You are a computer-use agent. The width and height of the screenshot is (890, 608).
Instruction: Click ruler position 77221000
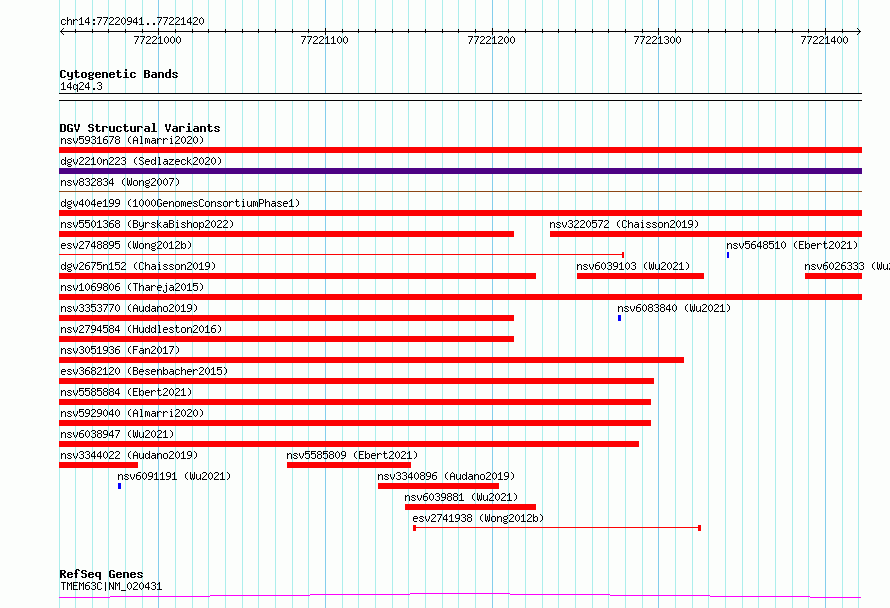[x=157, y=40]
